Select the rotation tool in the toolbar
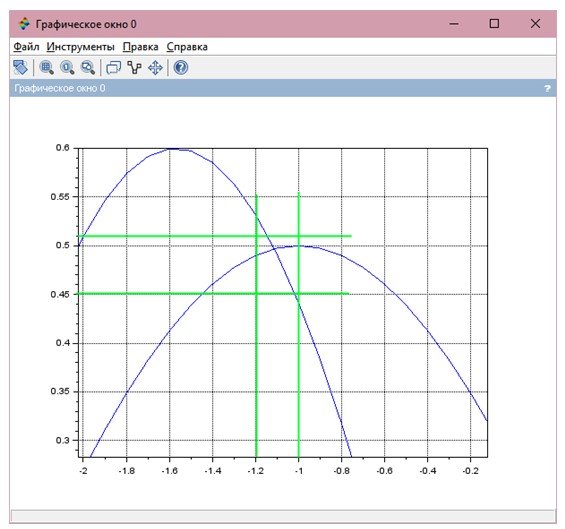Screen dimensions: 565x529 pyautogui.click(x=20, y=67)
